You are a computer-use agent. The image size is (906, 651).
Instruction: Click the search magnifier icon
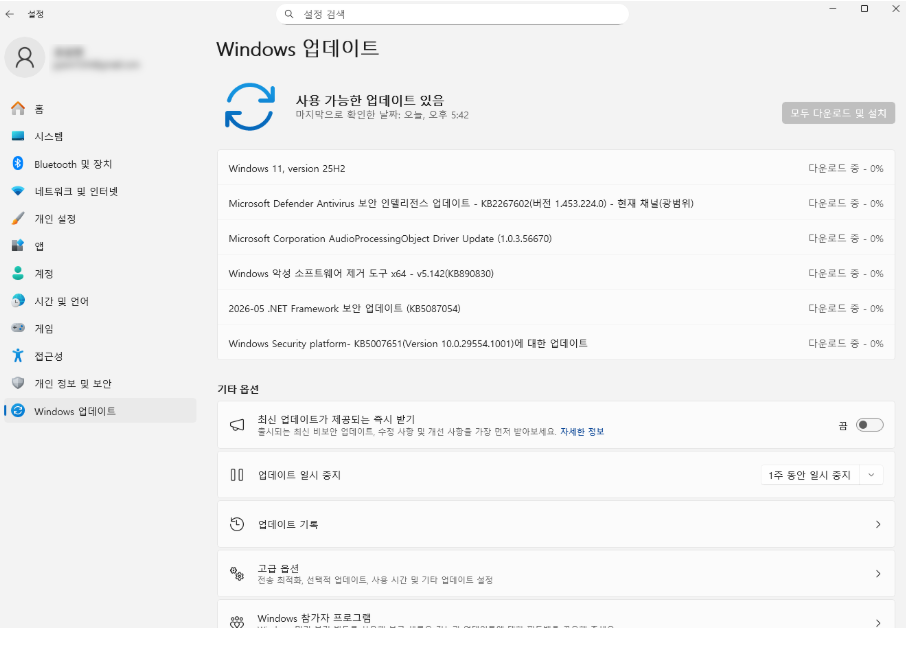click(x=289, y=14)
